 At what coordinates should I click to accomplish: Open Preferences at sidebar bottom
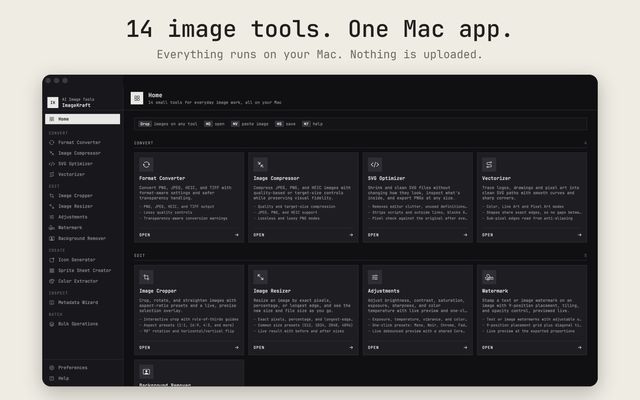click(x=82, y=367)
